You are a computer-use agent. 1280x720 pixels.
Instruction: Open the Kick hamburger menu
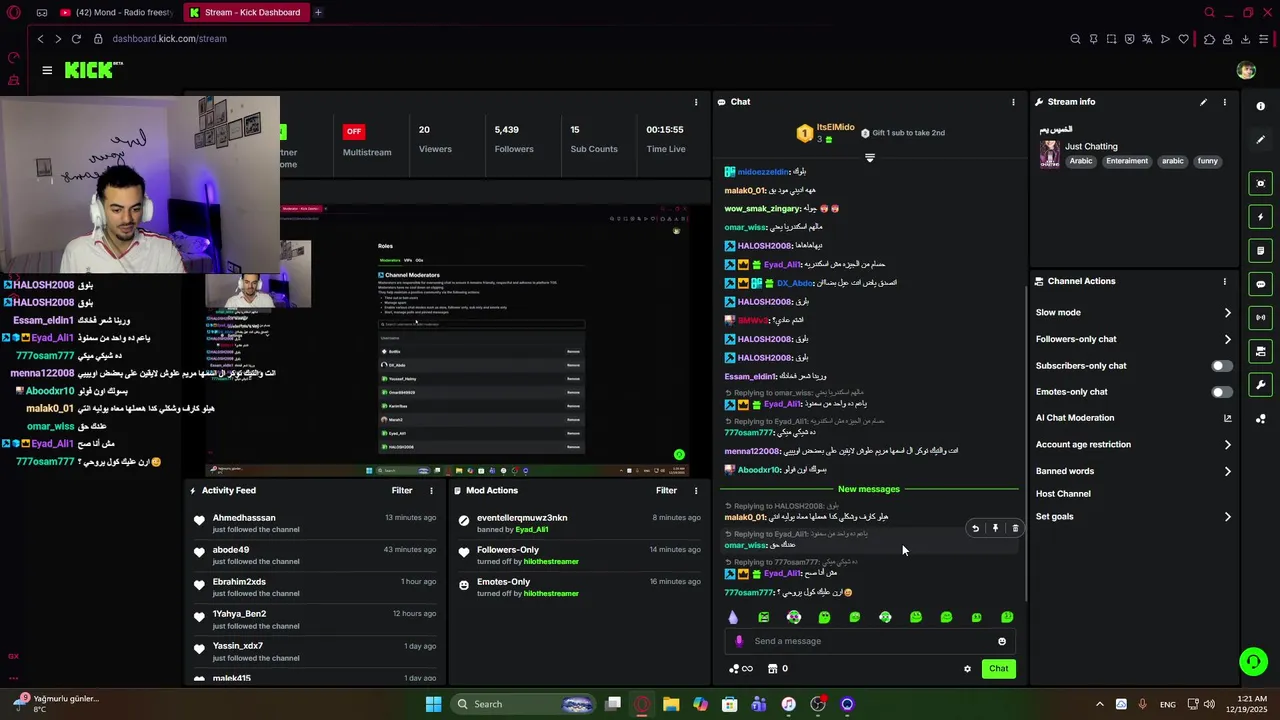tap(47, 70)
